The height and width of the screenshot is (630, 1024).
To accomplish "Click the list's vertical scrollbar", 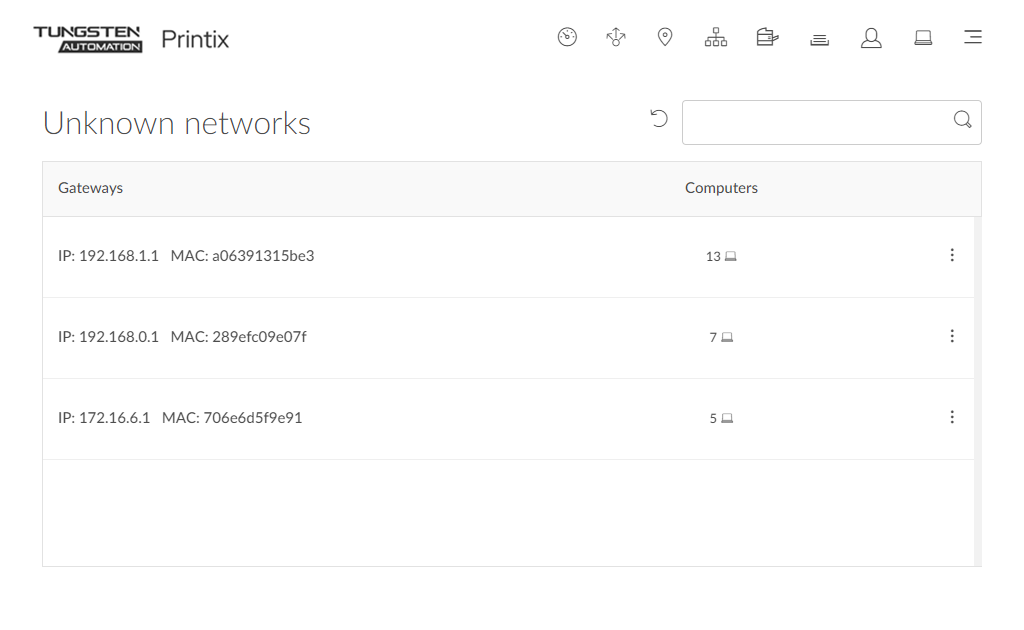I will (977, 392).
